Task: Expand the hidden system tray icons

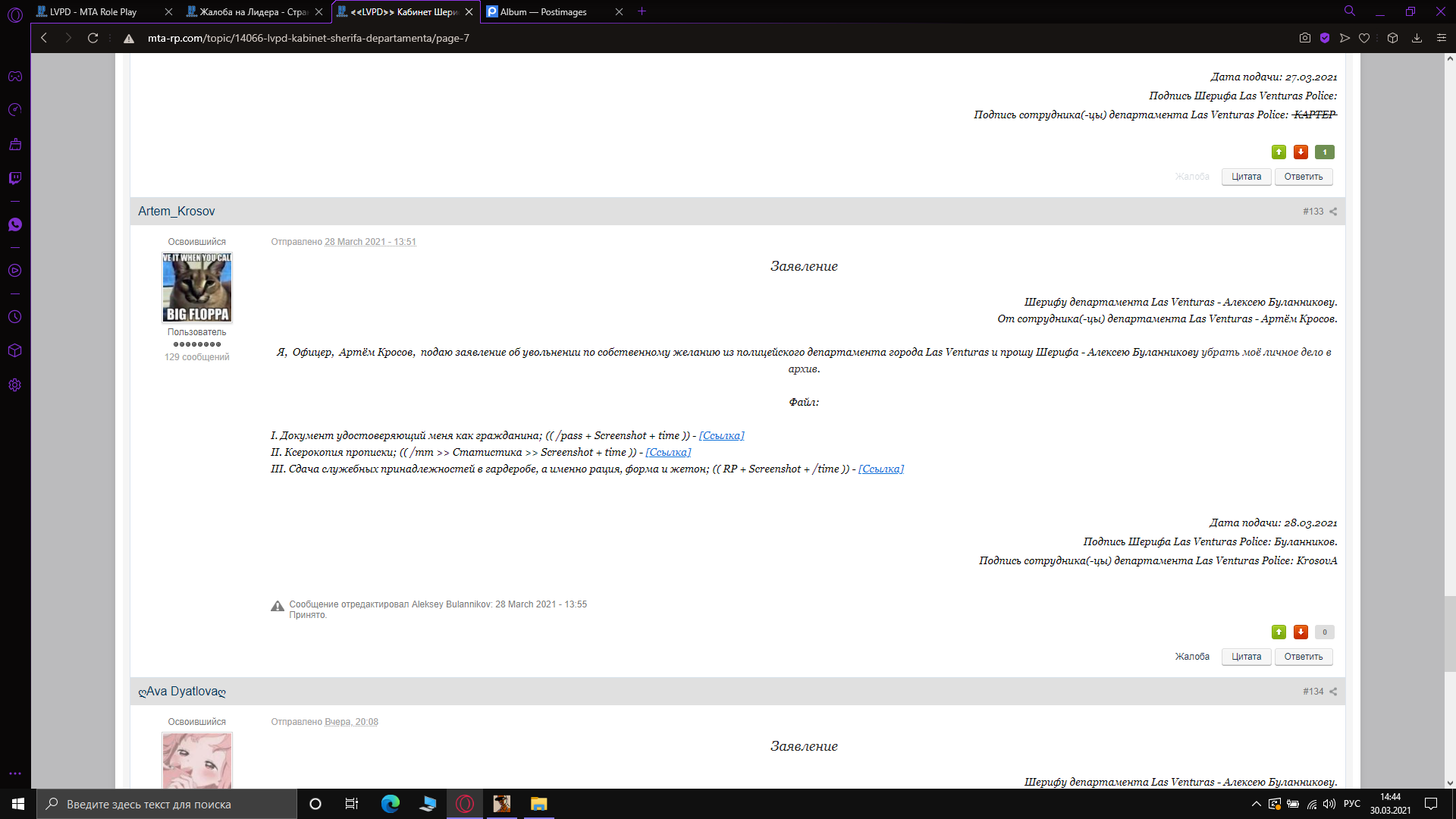Action: tap(1256, 804)
